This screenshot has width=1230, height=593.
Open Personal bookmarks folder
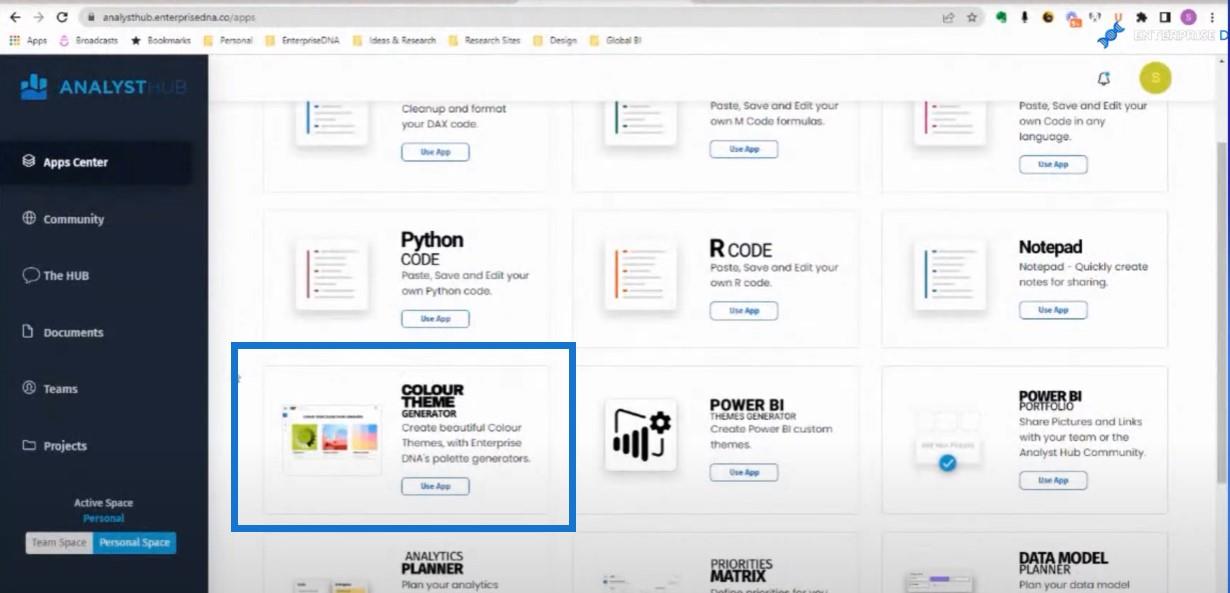click(228, 41)
